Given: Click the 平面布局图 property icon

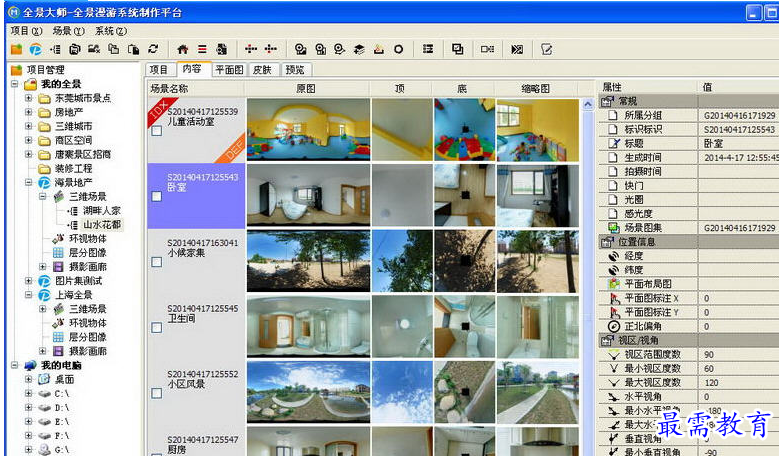Looking at the screenshot, I should (x=614, y=284).
